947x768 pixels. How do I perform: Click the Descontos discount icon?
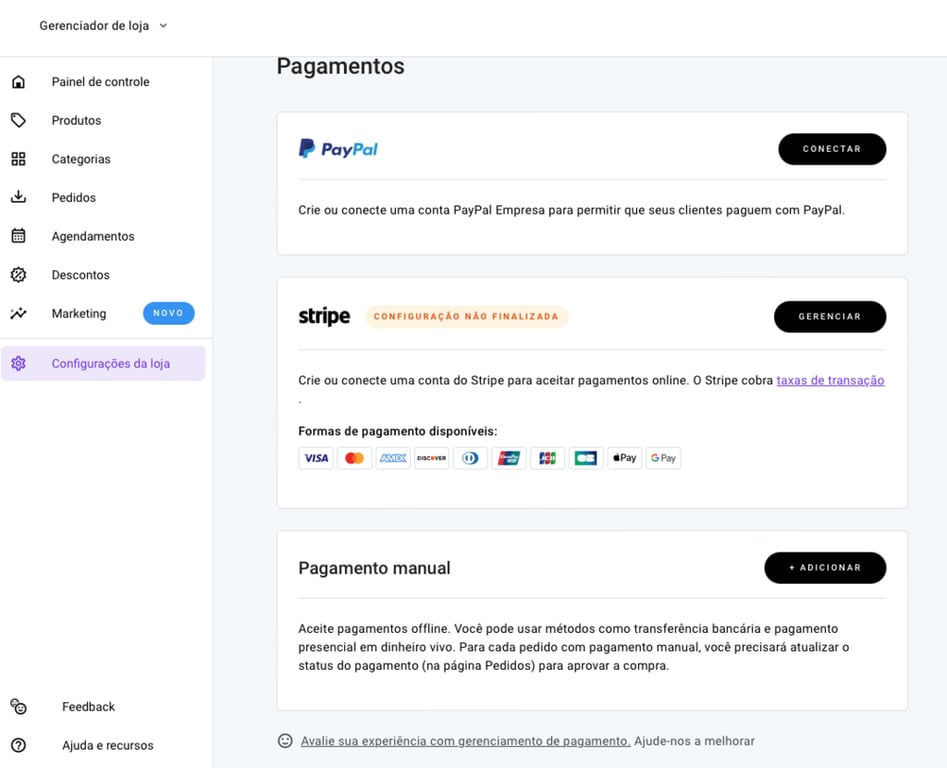click(19, 274)
